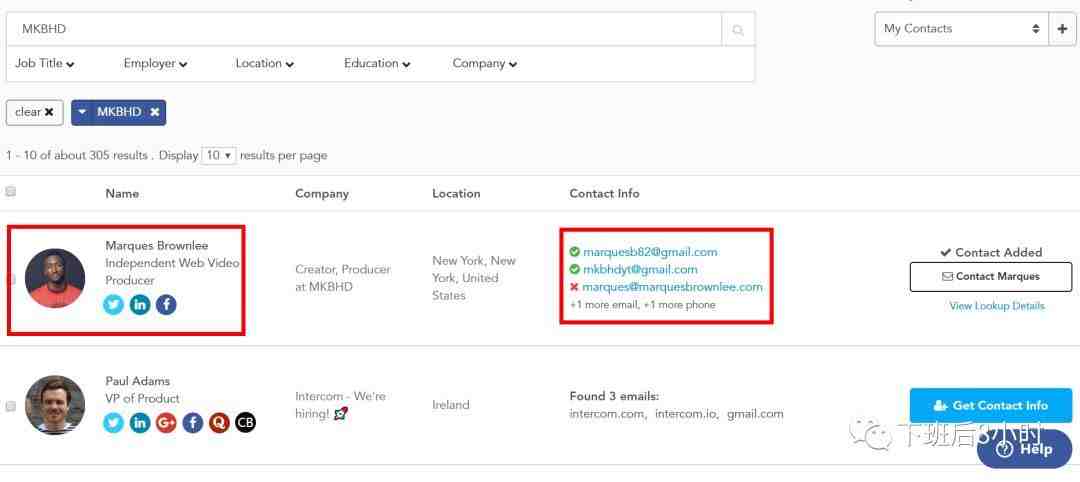
Task: Expand the Job Title filter dropdown
Action: click(45, 64)
